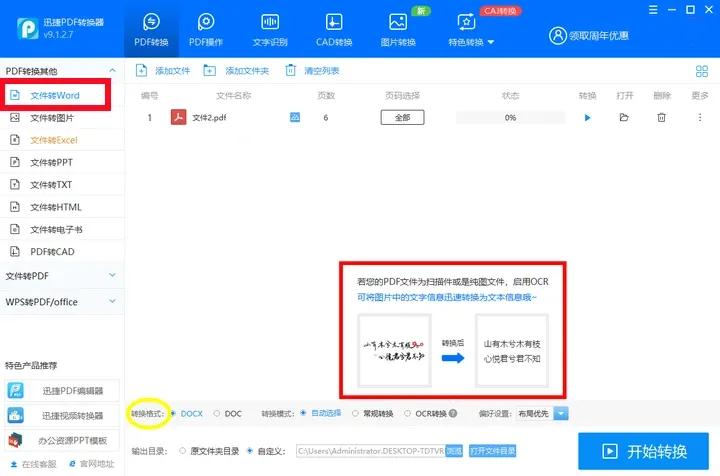The height and width of the screenshot is (476, 720).
Task: Switch to the PDF操作 tab
Action: (x=206, y=30)
